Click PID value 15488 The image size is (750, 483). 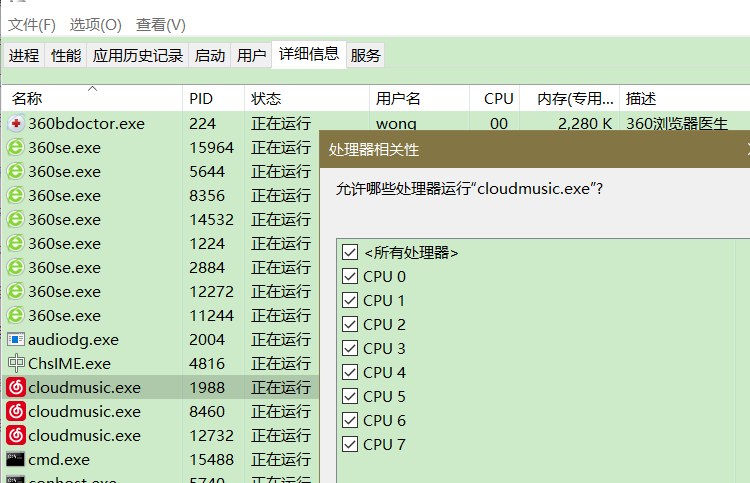(211, 460)
